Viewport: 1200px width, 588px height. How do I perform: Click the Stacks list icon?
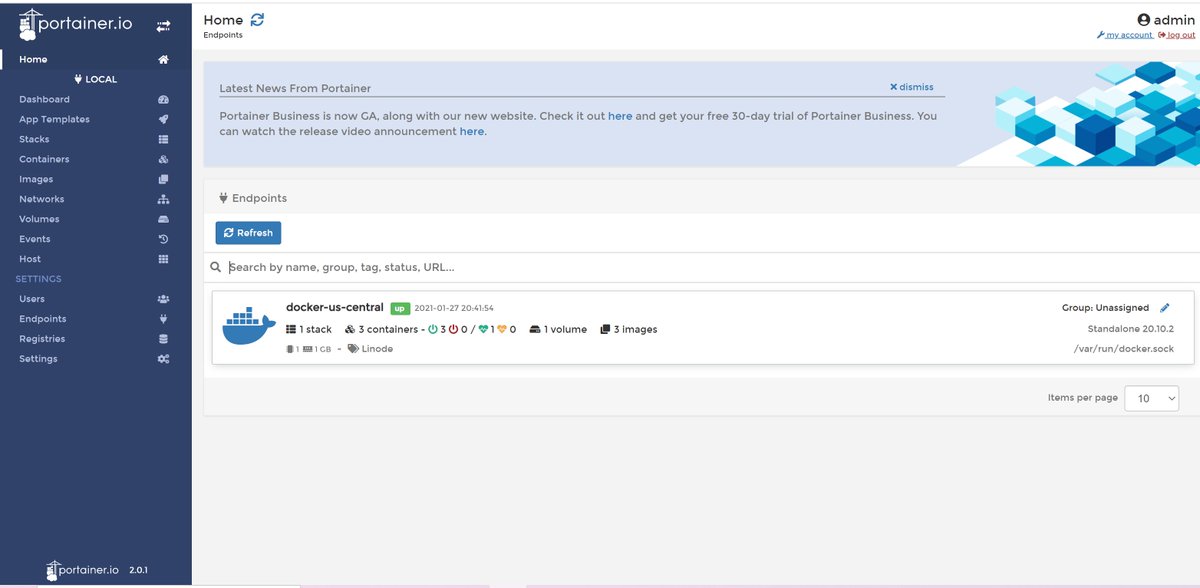163,139
